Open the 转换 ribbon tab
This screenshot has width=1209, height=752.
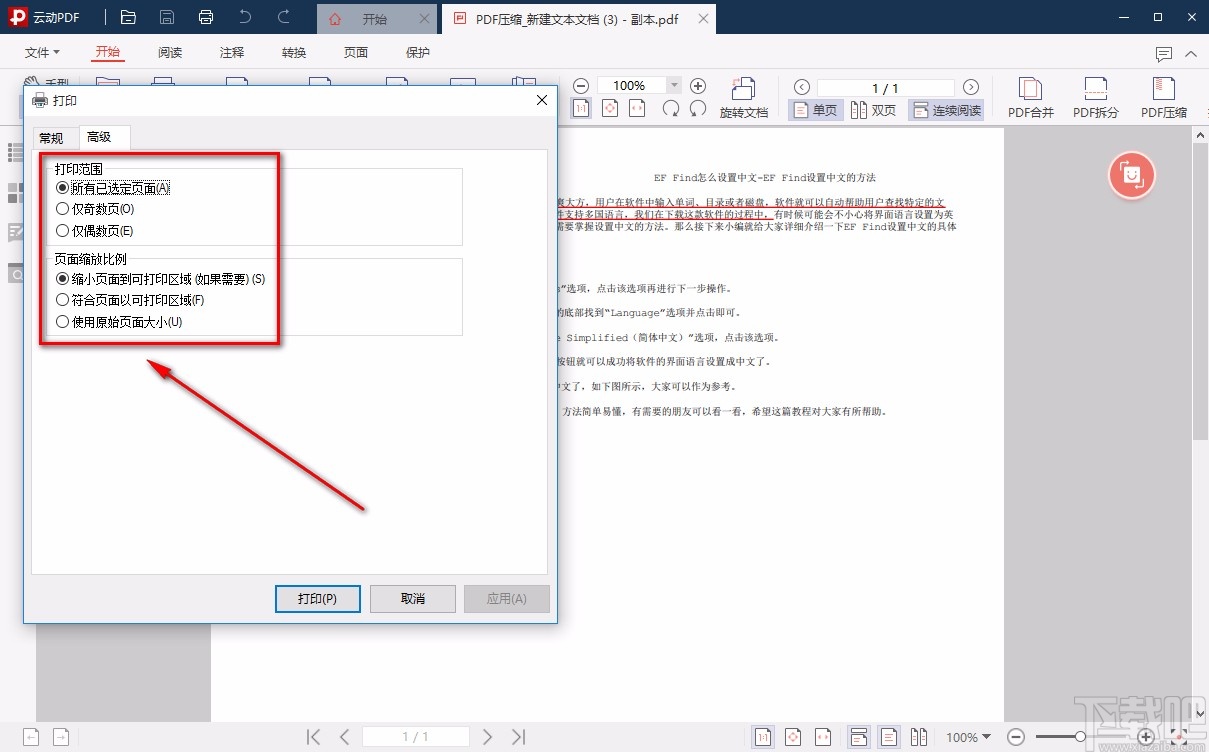294,53
